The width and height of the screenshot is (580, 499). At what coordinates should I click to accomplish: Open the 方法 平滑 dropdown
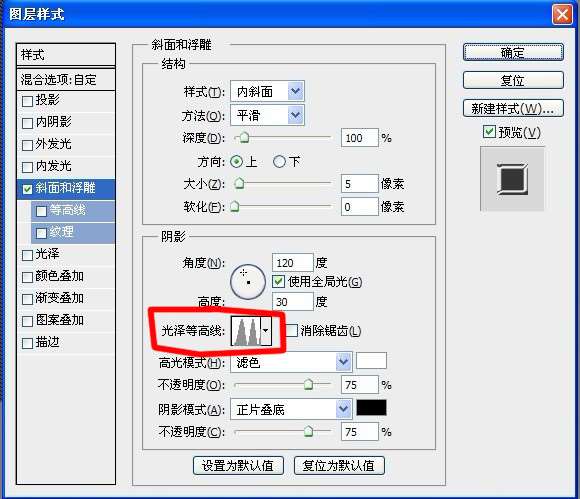267,115
